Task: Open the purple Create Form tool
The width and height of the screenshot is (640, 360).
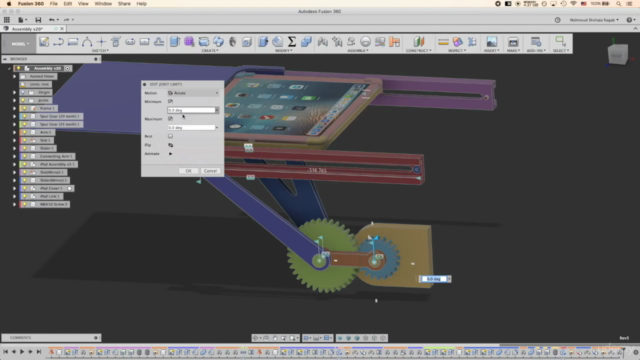Action: (x=189, y=42)
